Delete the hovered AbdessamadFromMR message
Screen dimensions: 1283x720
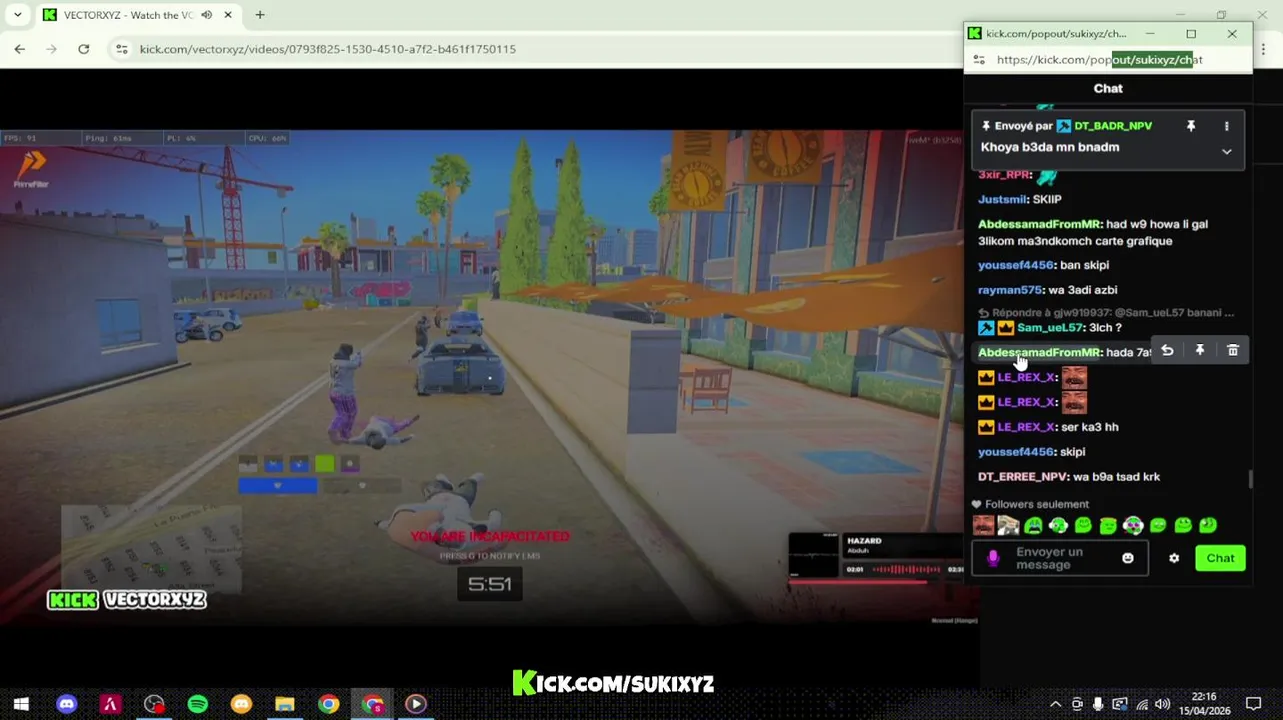point(1233,351)
